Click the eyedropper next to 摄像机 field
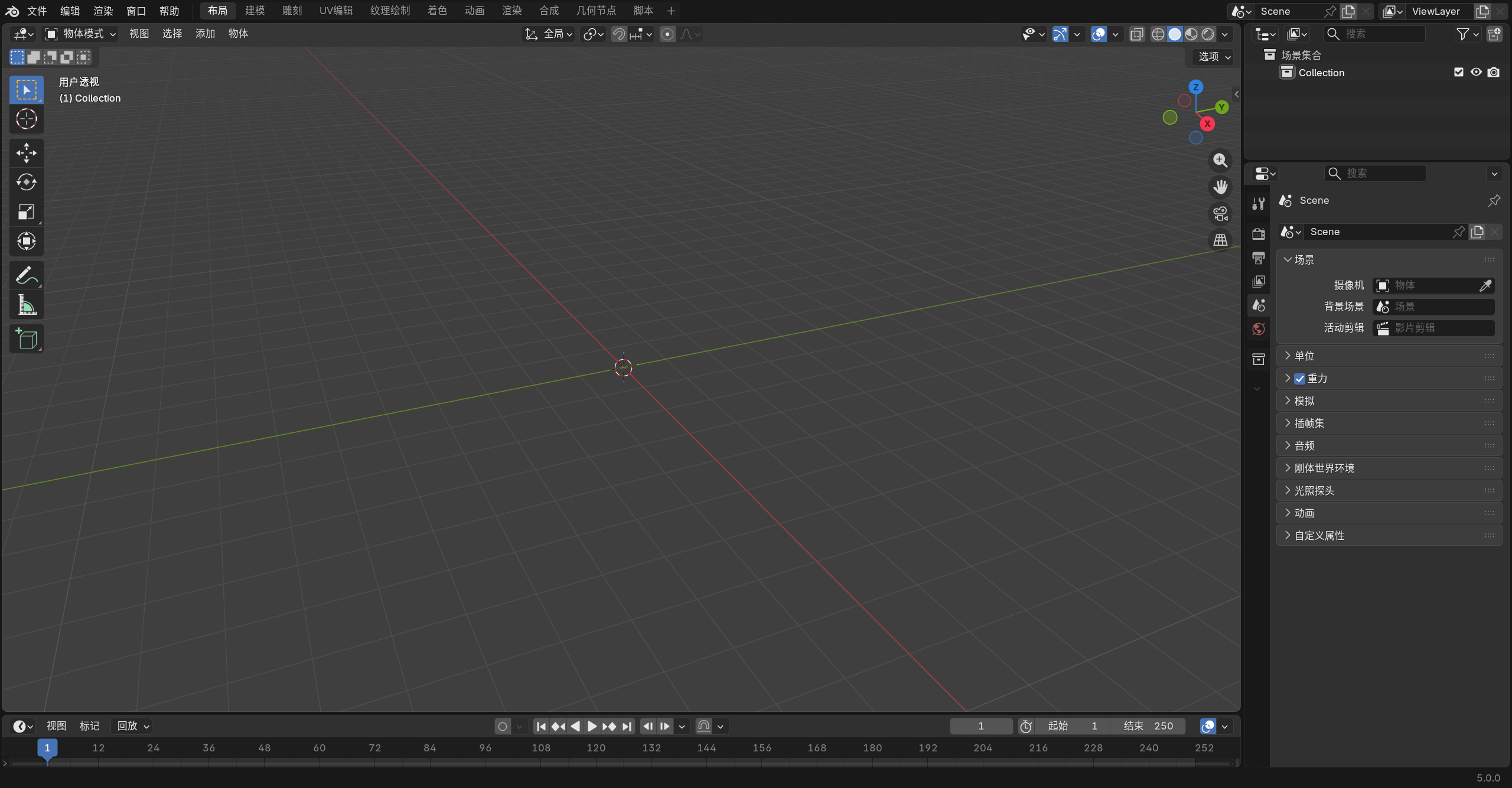Viewport: 1512px width, 788px height. pyautogui.click(x=1485, y=286)
